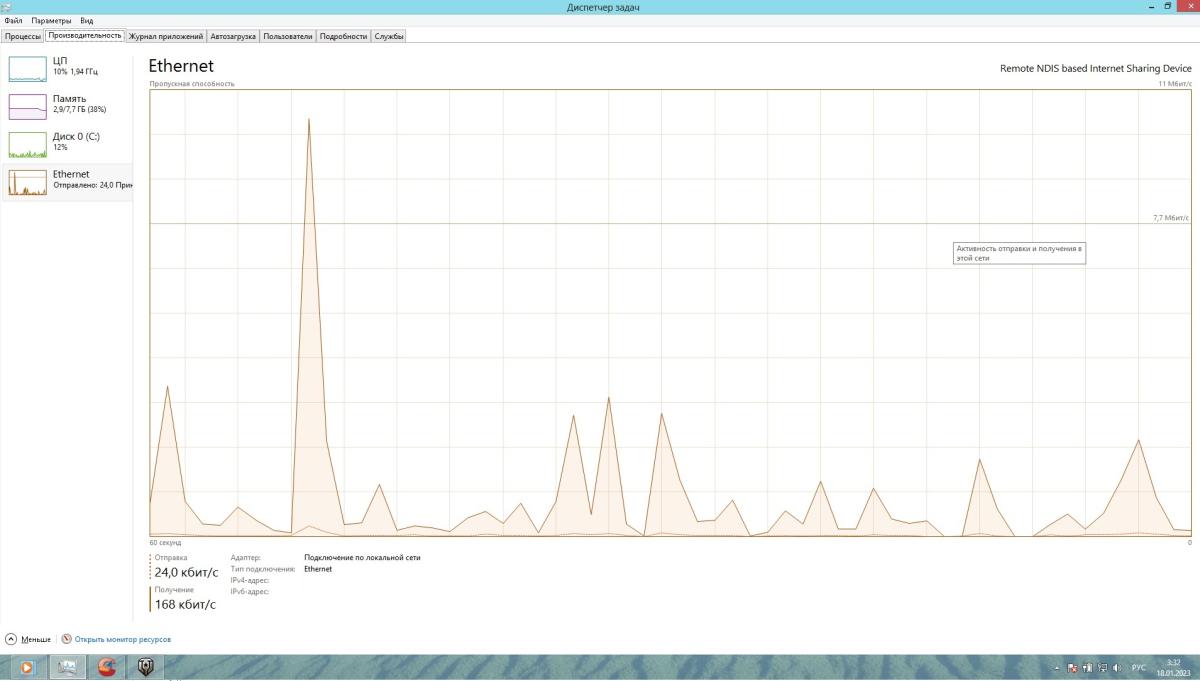The image size is (1200, 681).
Task: Click the 168 кбит/с receive value
Action: (185, 604)
